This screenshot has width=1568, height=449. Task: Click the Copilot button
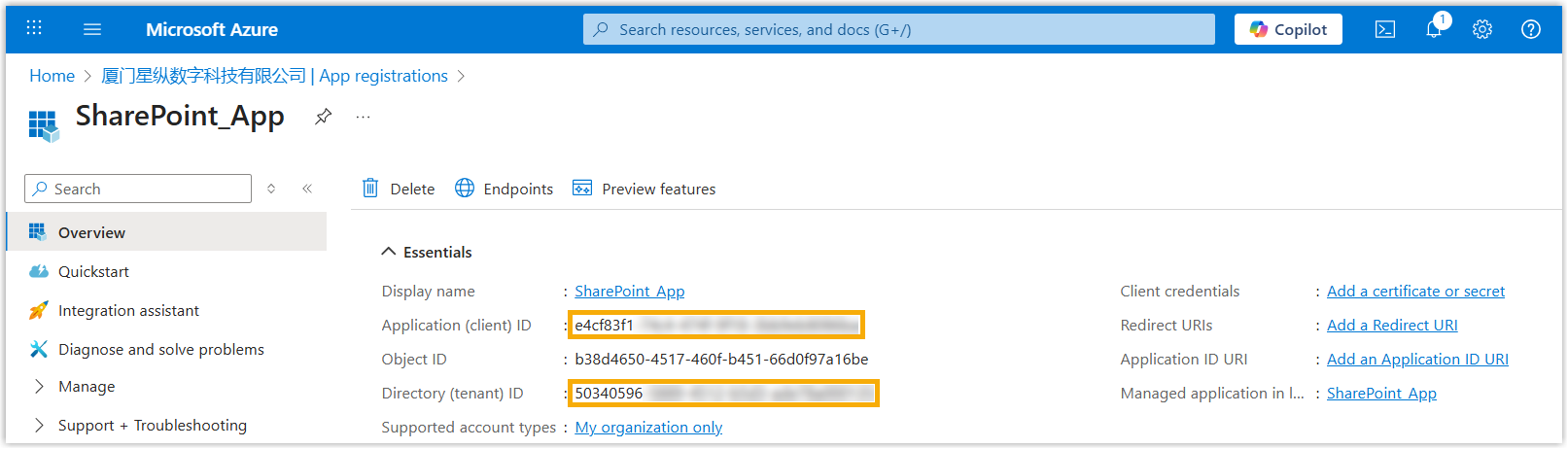pyautogui.click(x=1288, y=29)
